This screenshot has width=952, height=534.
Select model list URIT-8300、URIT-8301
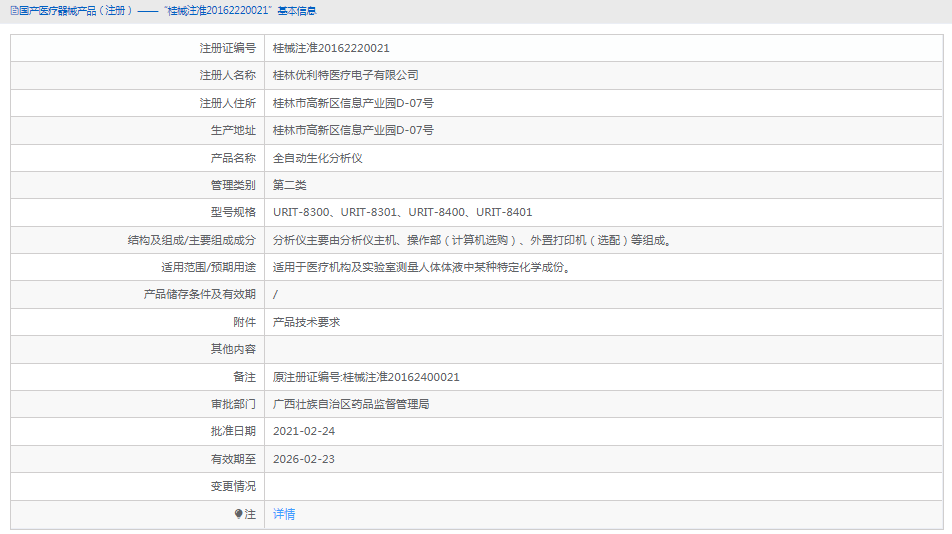(335, 212)
